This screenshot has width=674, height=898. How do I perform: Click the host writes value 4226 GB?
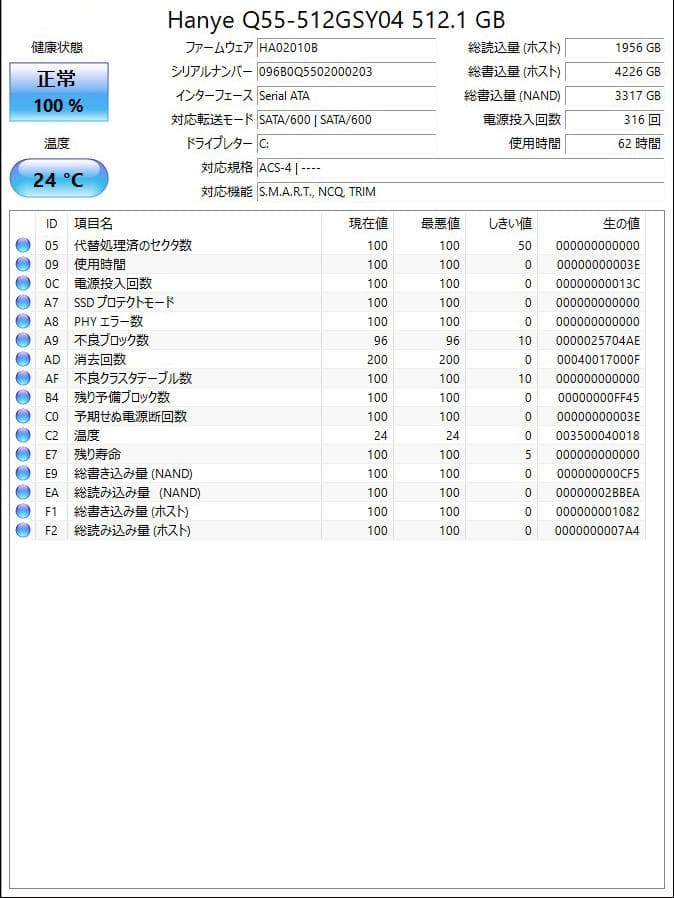click(614, 72)
